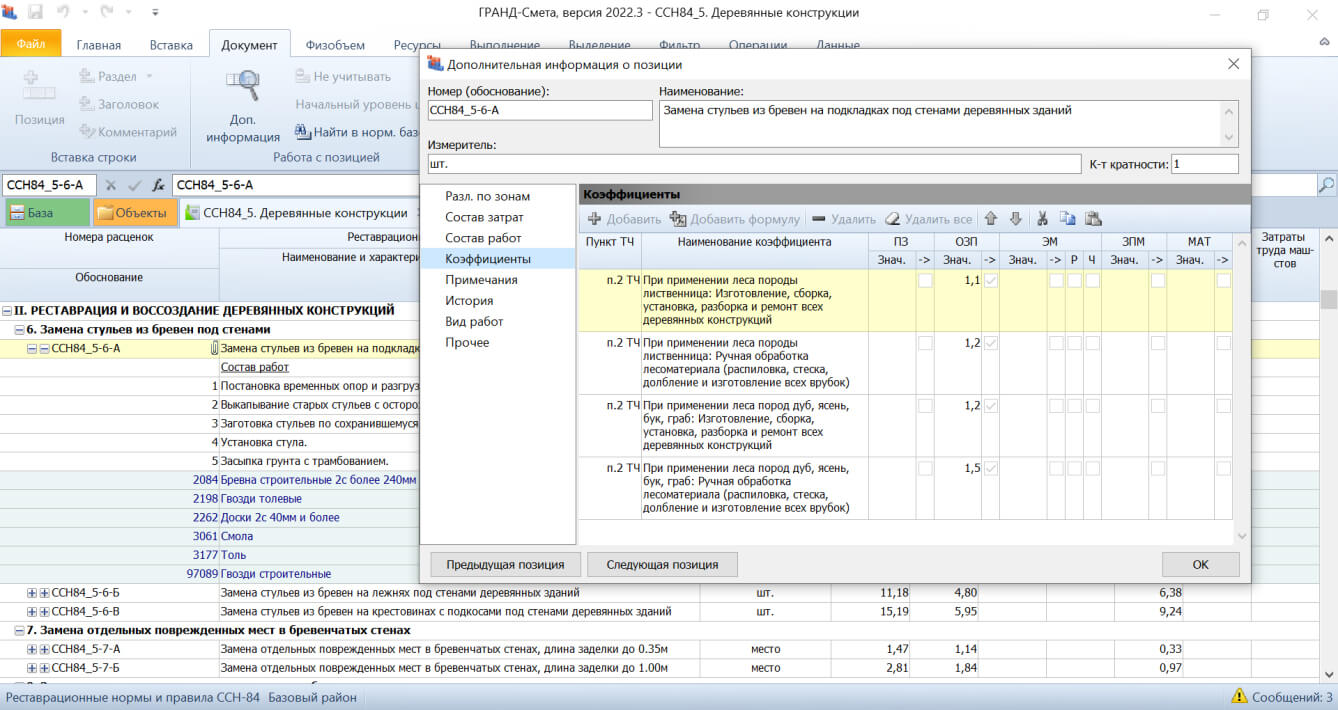Click the Предыдущая позиция button

(505, 564)
